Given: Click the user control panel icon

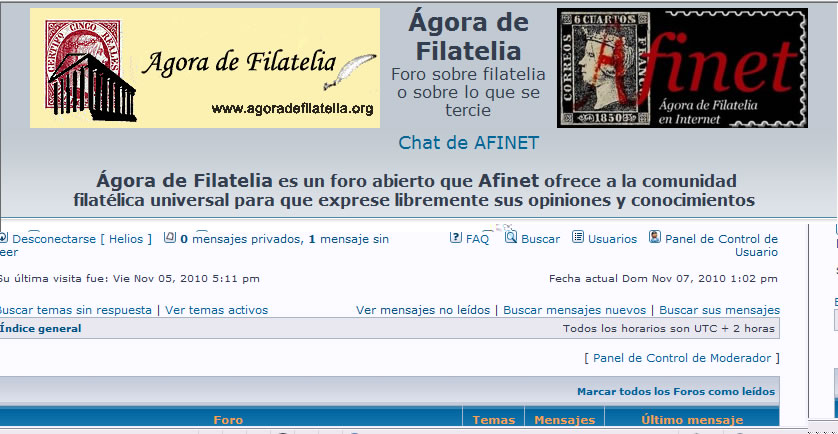Looking at the screenshot, I should 655,237.
